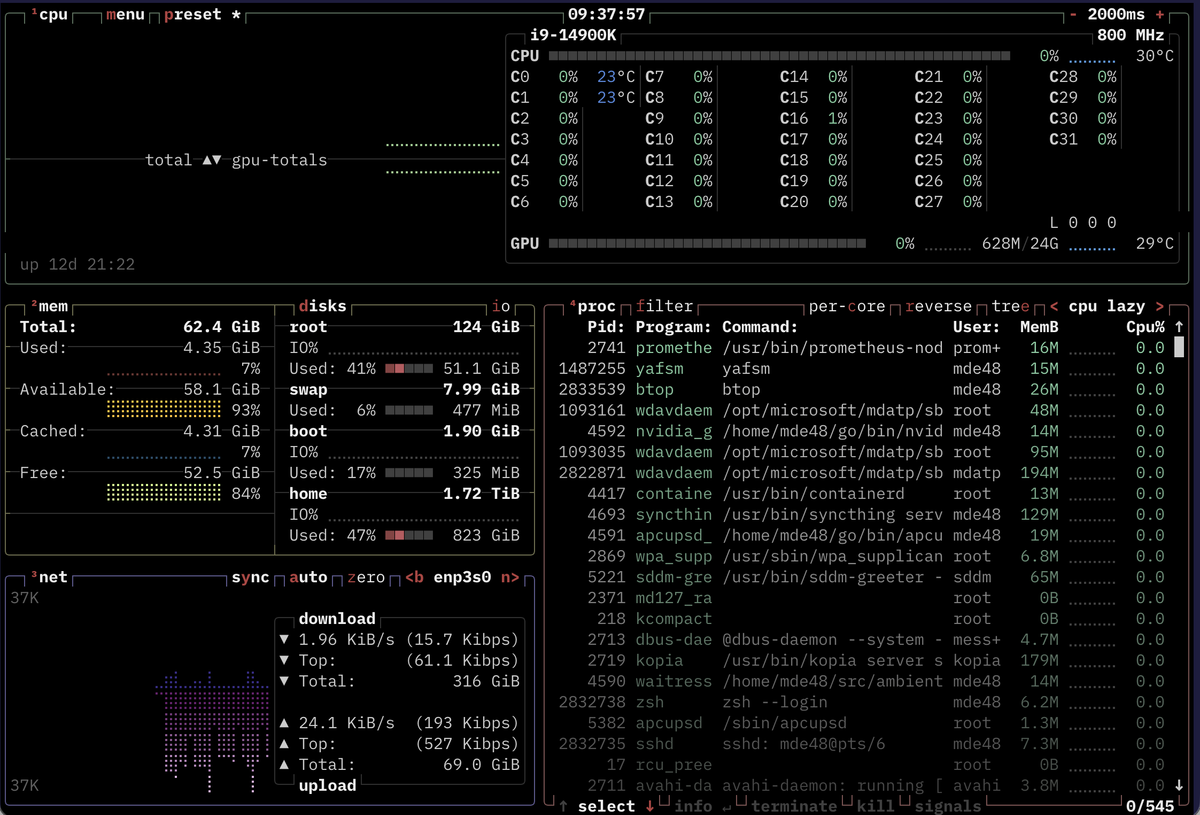
Task: Open the btop menu
Action: pos(125,15)
